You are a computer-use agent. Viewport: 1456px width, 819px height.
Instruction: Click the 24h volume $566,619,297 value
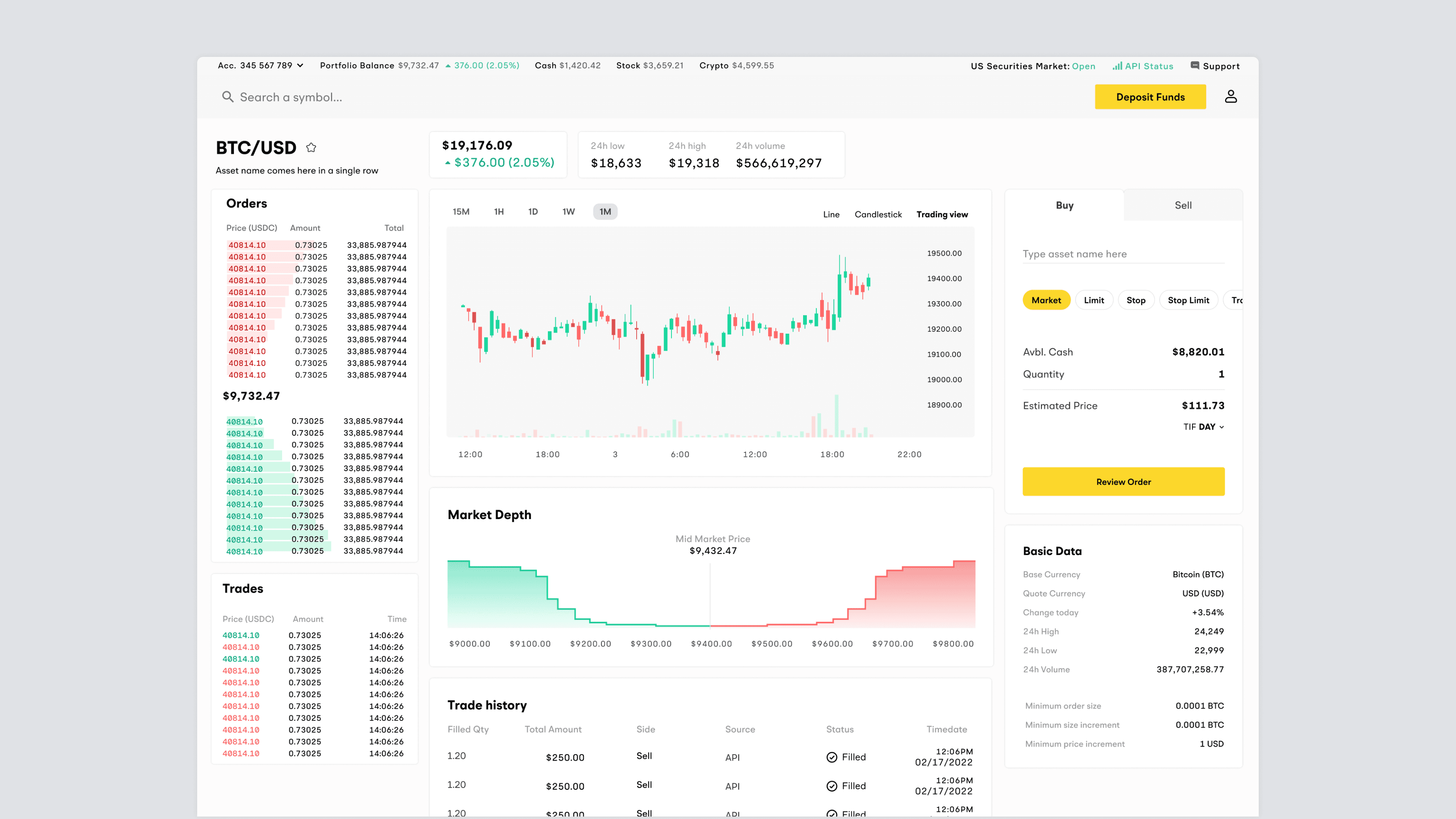[778, 163]
